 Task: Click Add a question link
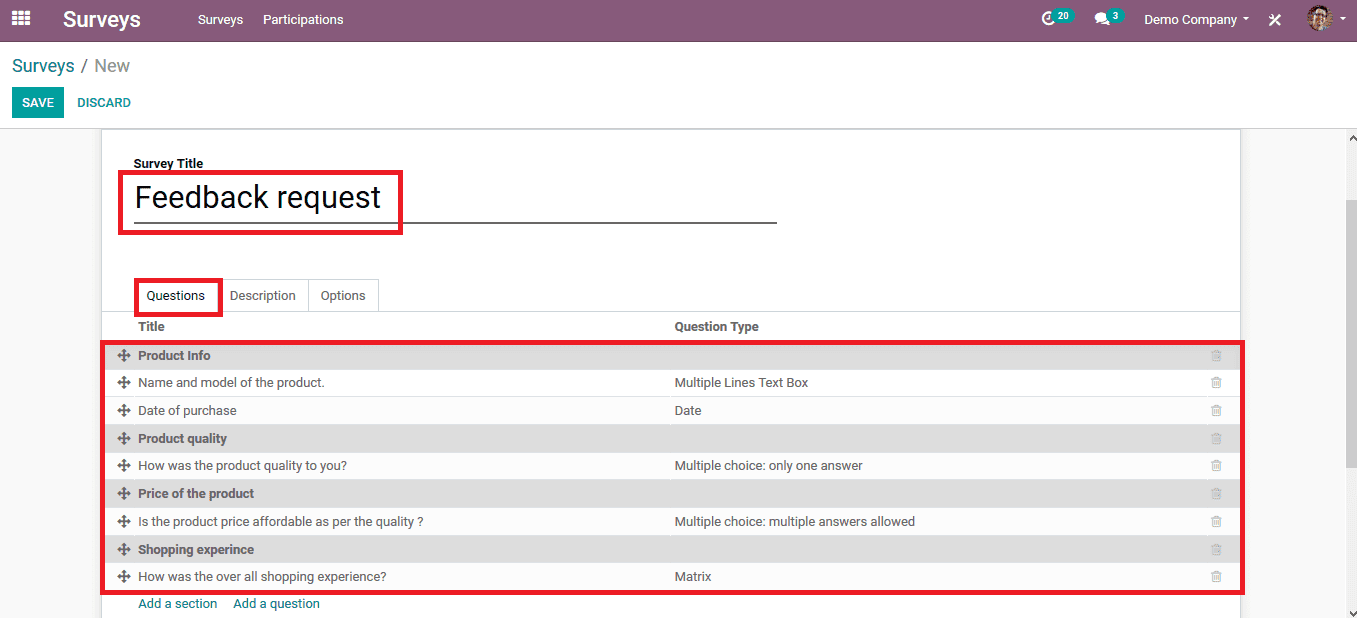pos(277,604)
